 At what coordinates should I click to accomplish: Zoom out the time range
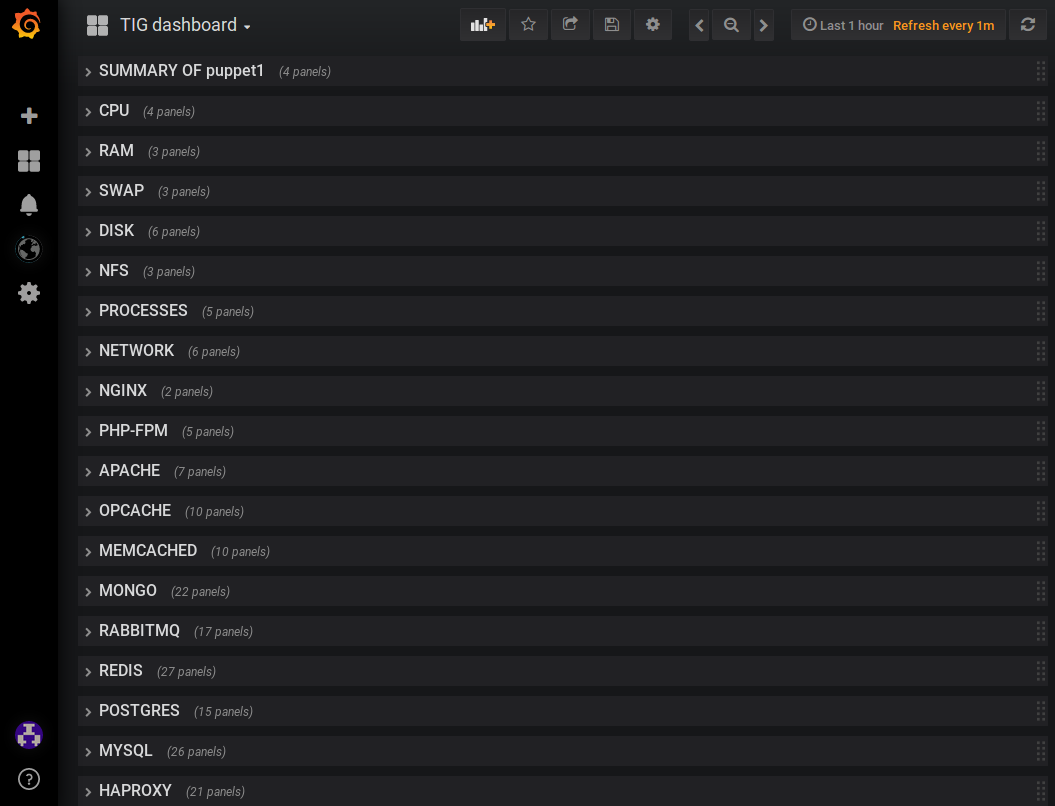[x=731, y=25]
